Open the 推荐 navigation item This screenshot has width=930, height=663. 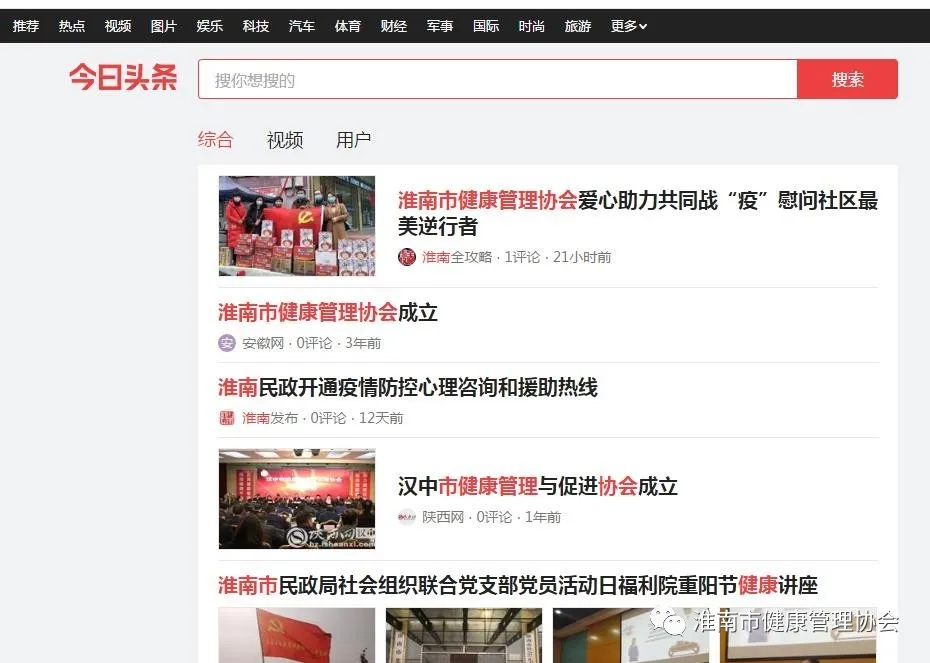tap(26, 26)
